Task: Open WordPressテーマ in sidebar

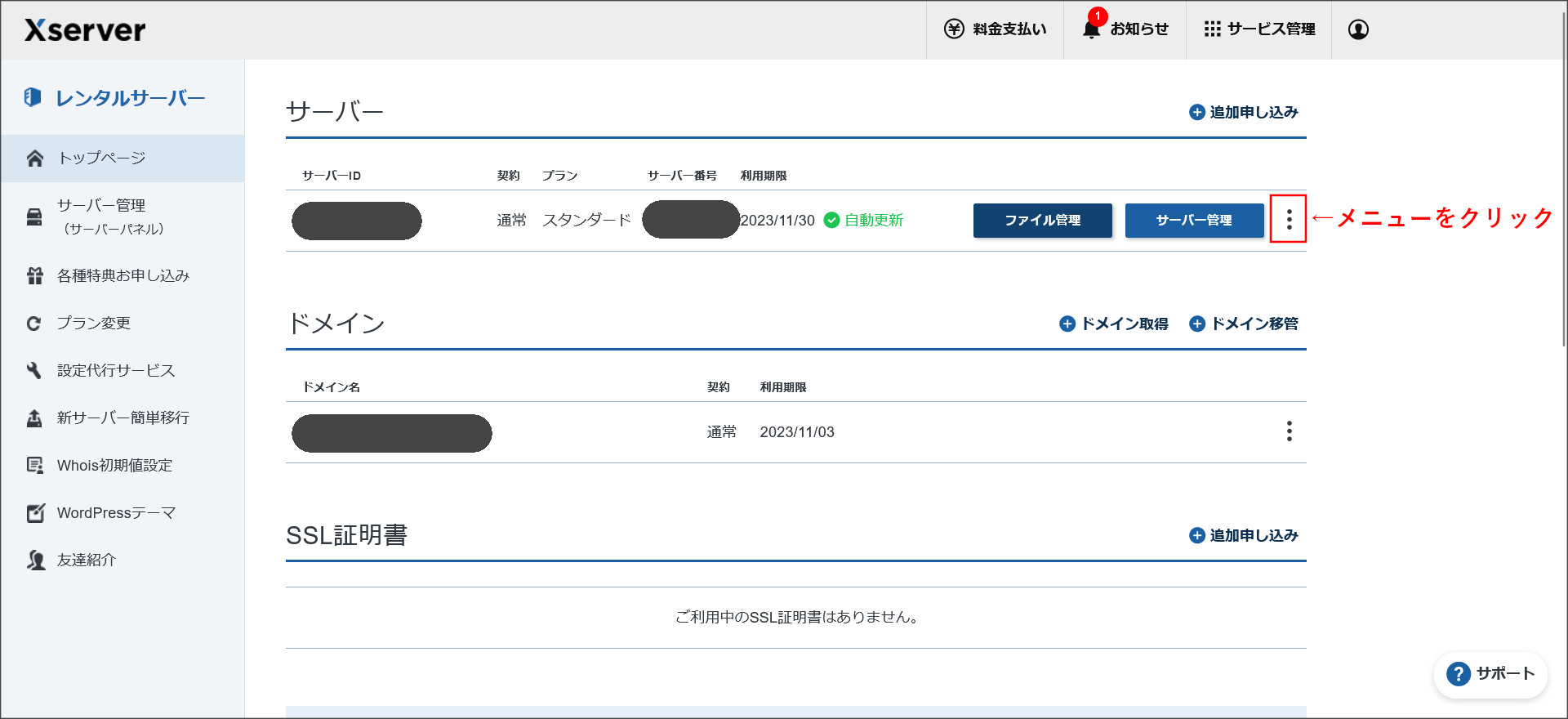Action: [122, 513]
